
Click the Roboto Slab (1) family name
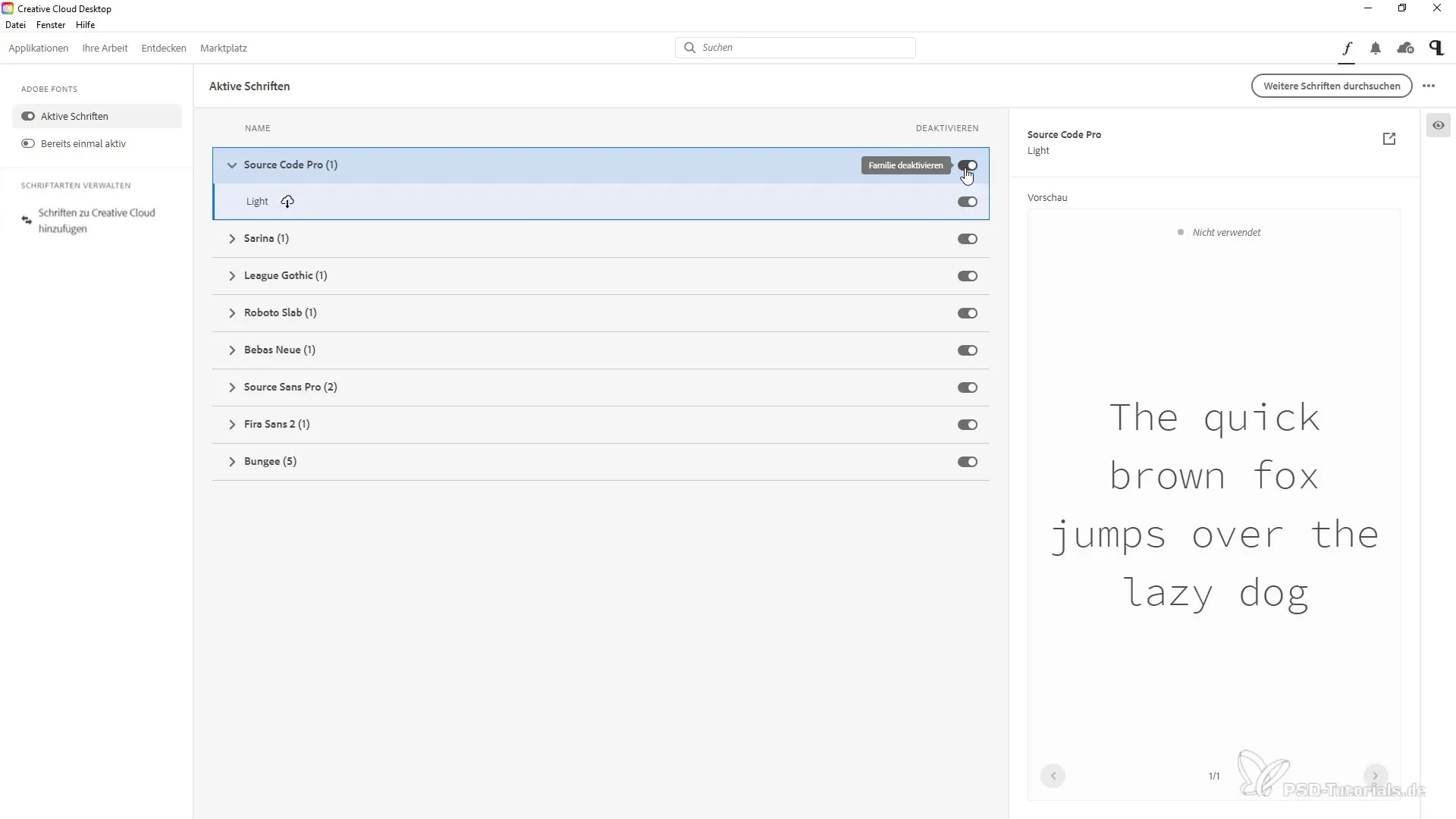281,312
